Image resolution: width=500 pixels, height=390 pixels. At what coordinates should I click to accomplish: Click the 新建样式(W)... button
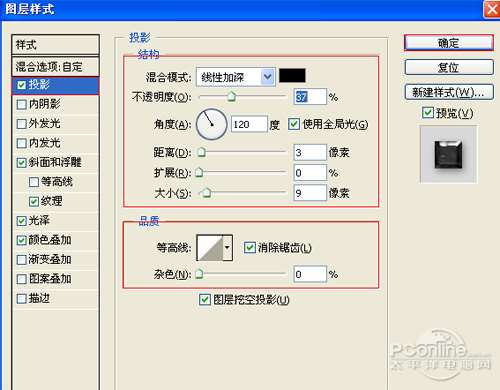point(449,92)
